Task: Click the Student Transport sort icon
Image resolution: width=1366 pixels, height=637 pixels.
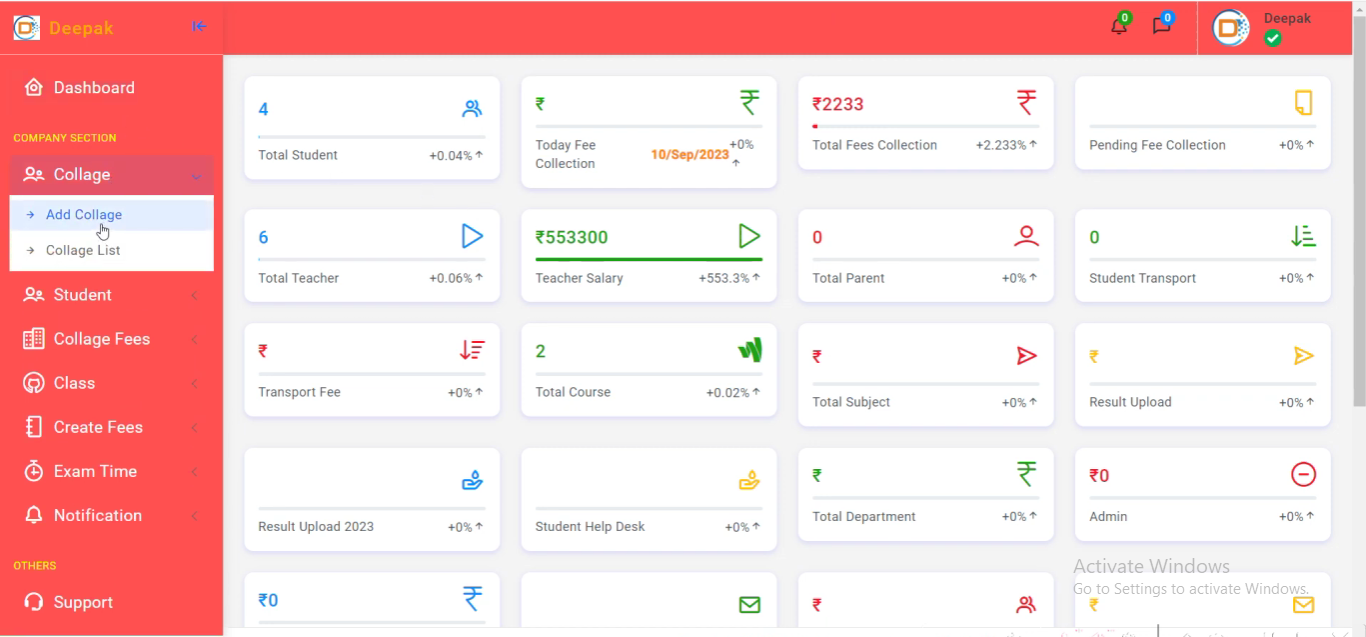Action: tap(1303, 236)
